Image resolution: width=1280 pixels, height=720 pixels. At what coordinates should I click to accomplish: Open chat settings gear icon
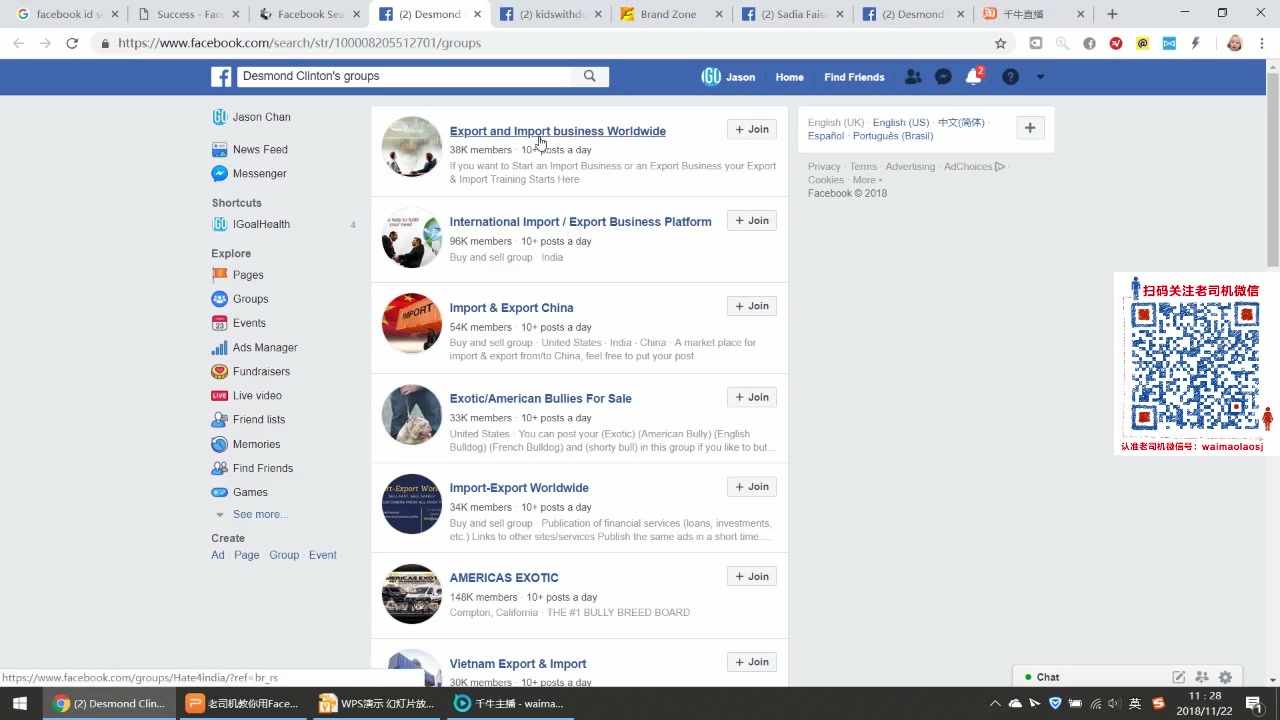(1225, 677)
